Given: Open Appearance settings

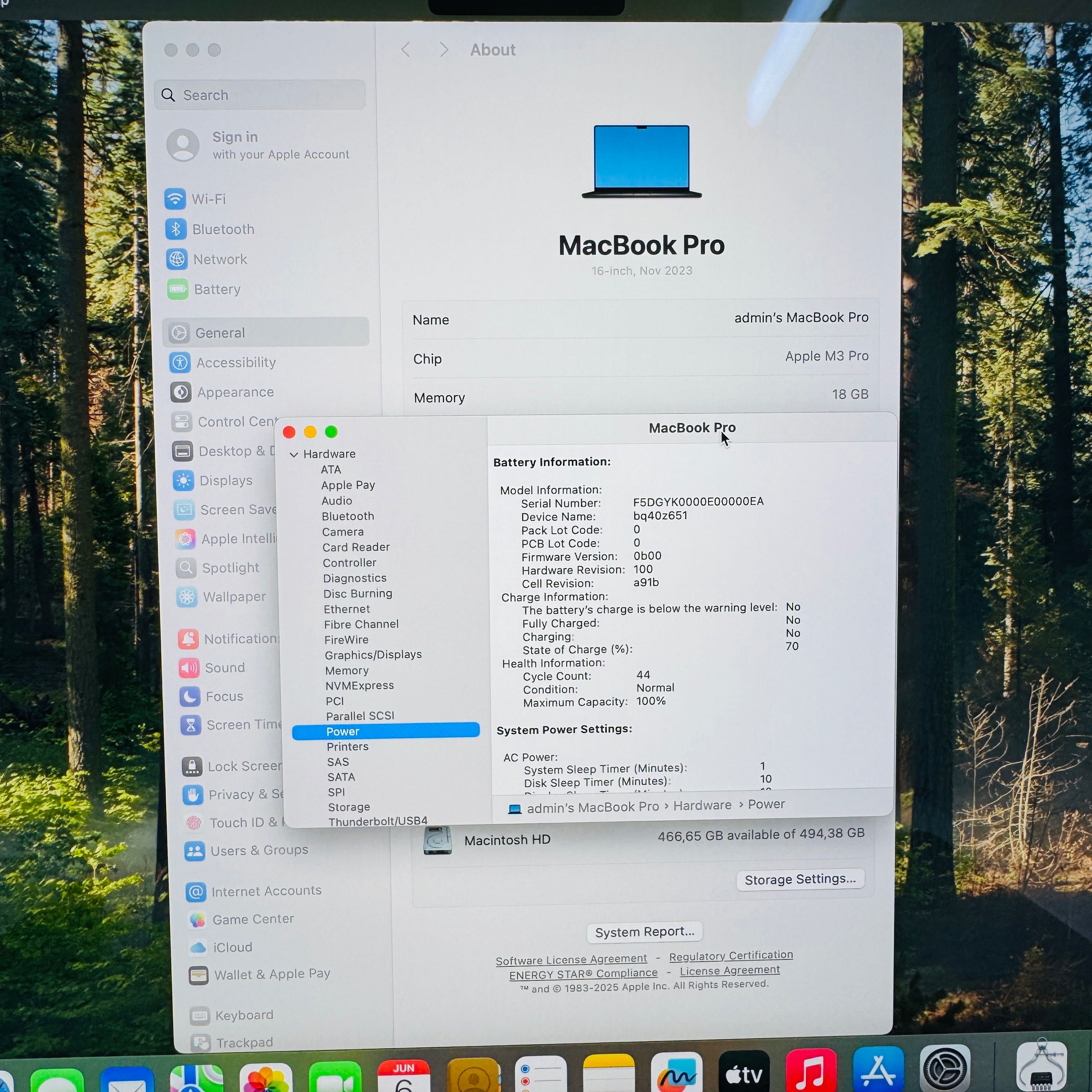Looking at the screenshot, I should [222, 392].
